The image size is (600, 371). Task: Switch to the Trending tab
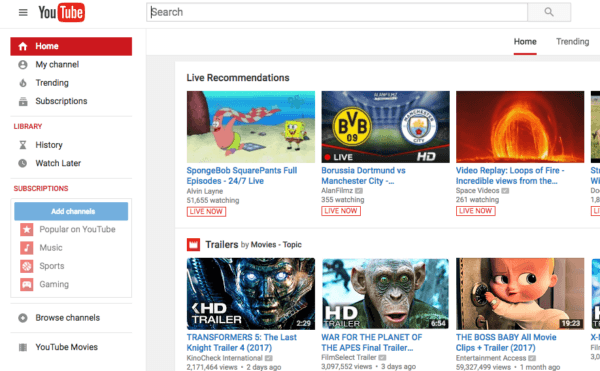572,41
